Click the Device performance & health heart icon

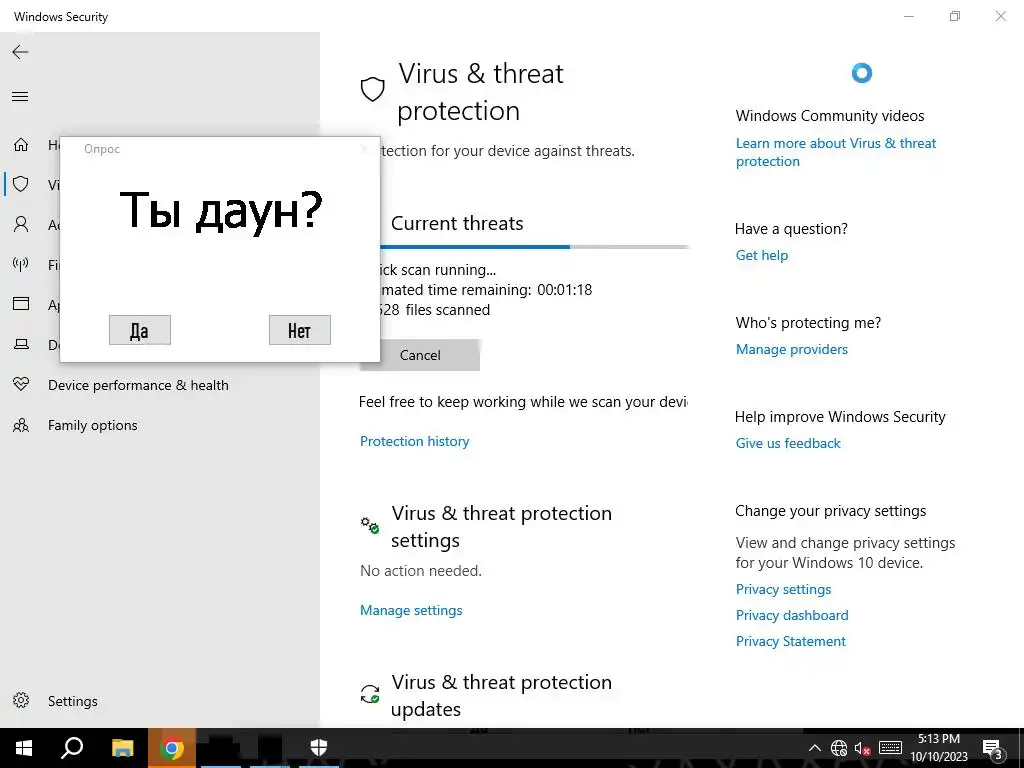pyautogui.click(x=21, y=385)
